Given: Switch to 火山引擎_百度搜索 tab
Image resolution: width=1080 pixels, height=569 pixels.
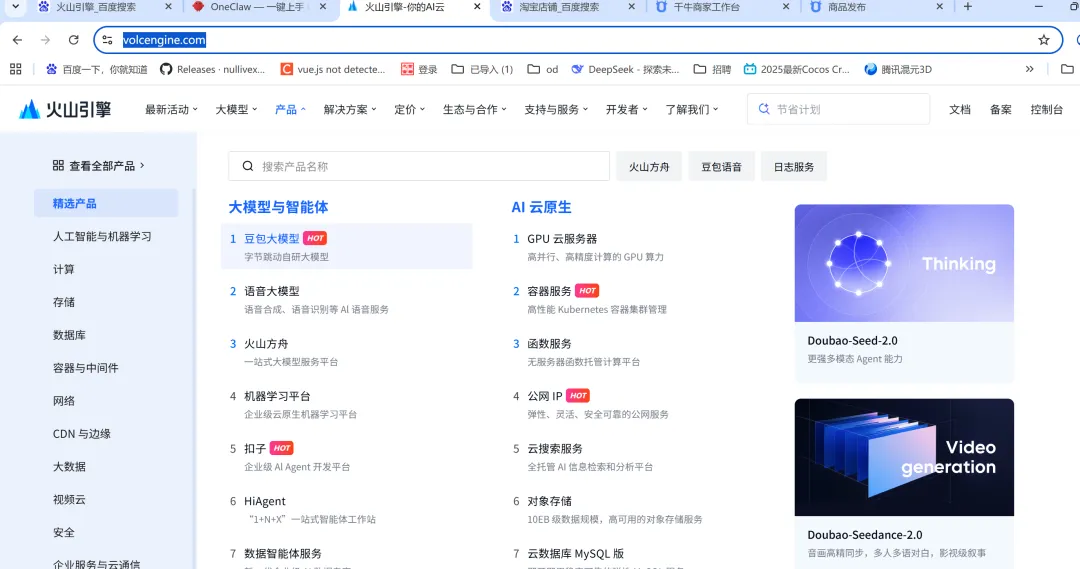Looking at the screenshot, I should pyautogui.click(x=96, y=7).
